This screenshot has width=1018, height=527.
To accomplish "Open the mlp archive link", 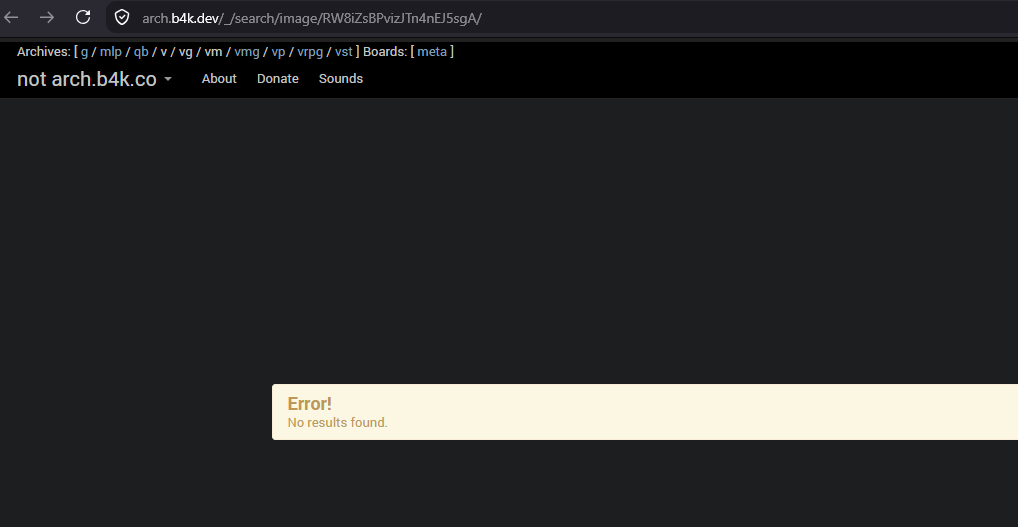I will tap(110, 52).
